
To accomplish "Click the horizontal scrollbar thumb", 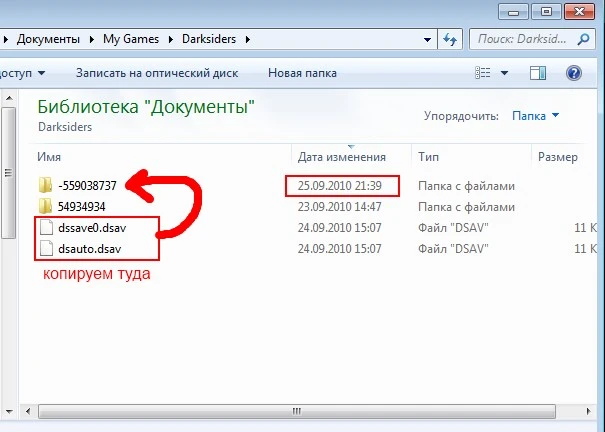I will pyautogui.click(x=297, y=411).
